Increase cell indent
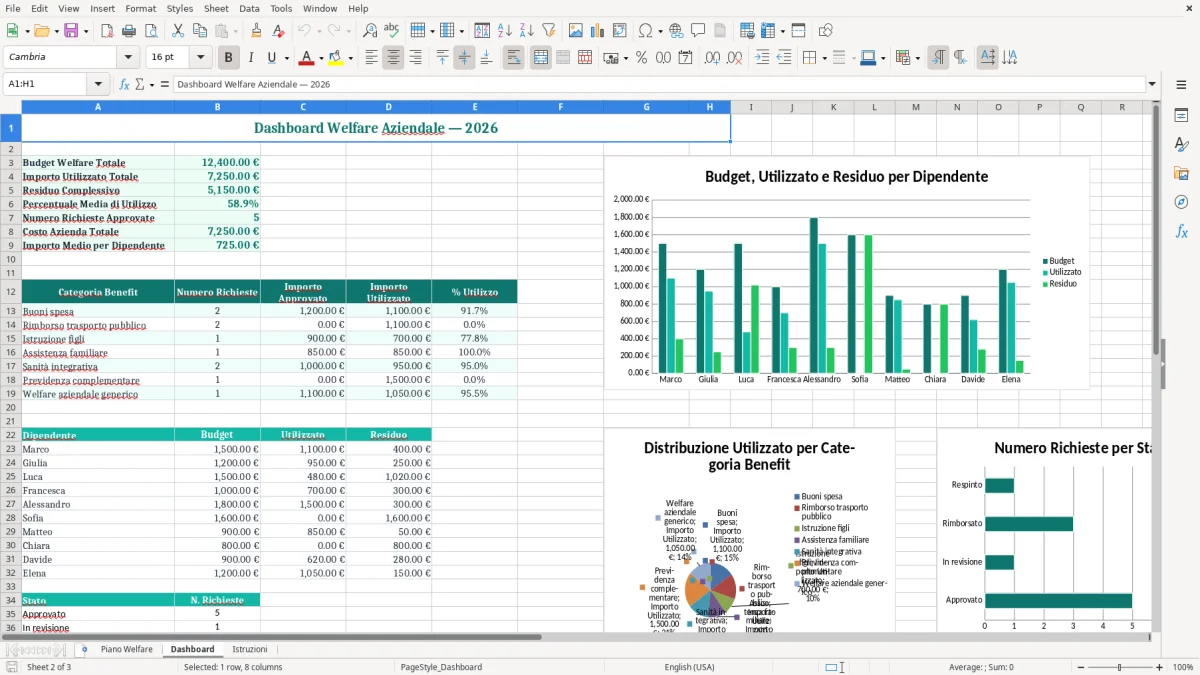Viewport: 1200px width, 675px height. [x=762, y=58]
